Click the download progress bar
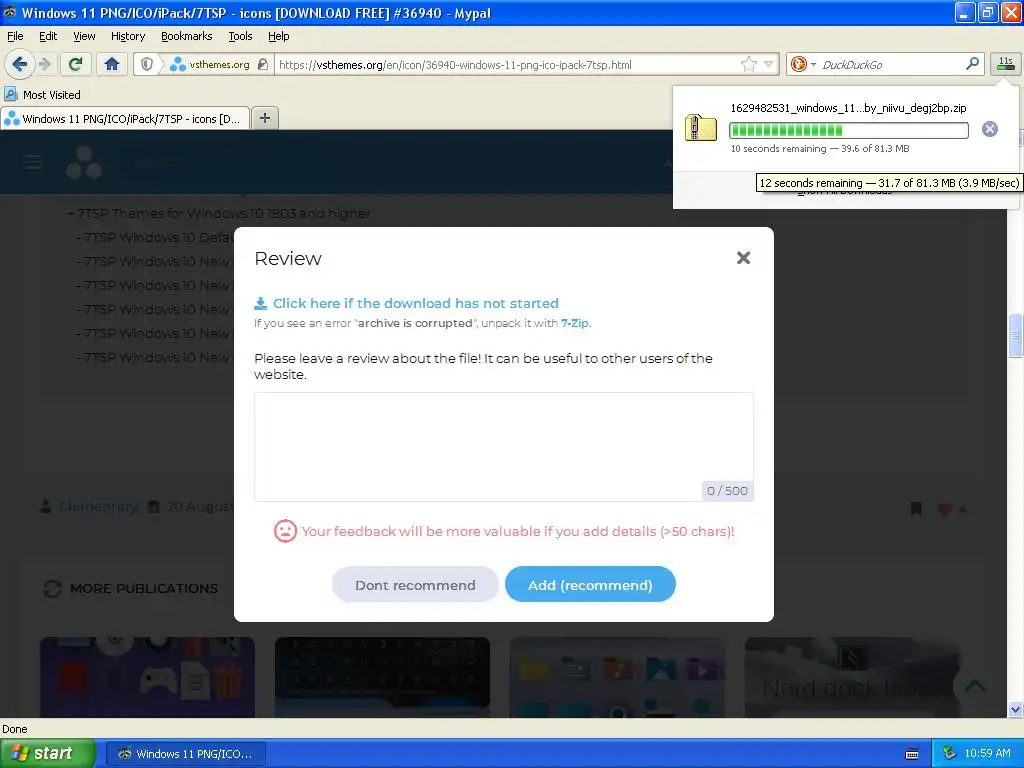 [x=848, y=131]
